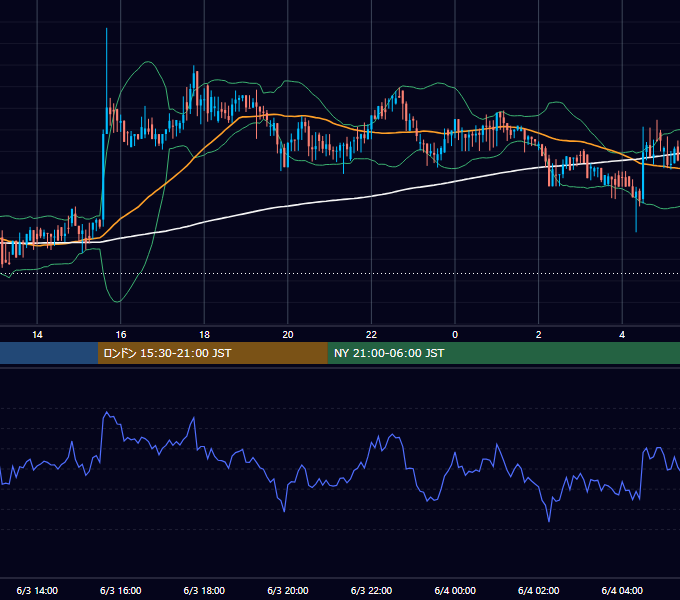
Task: Click the 6/3 14:00 time label
Action: coord(37,590)
